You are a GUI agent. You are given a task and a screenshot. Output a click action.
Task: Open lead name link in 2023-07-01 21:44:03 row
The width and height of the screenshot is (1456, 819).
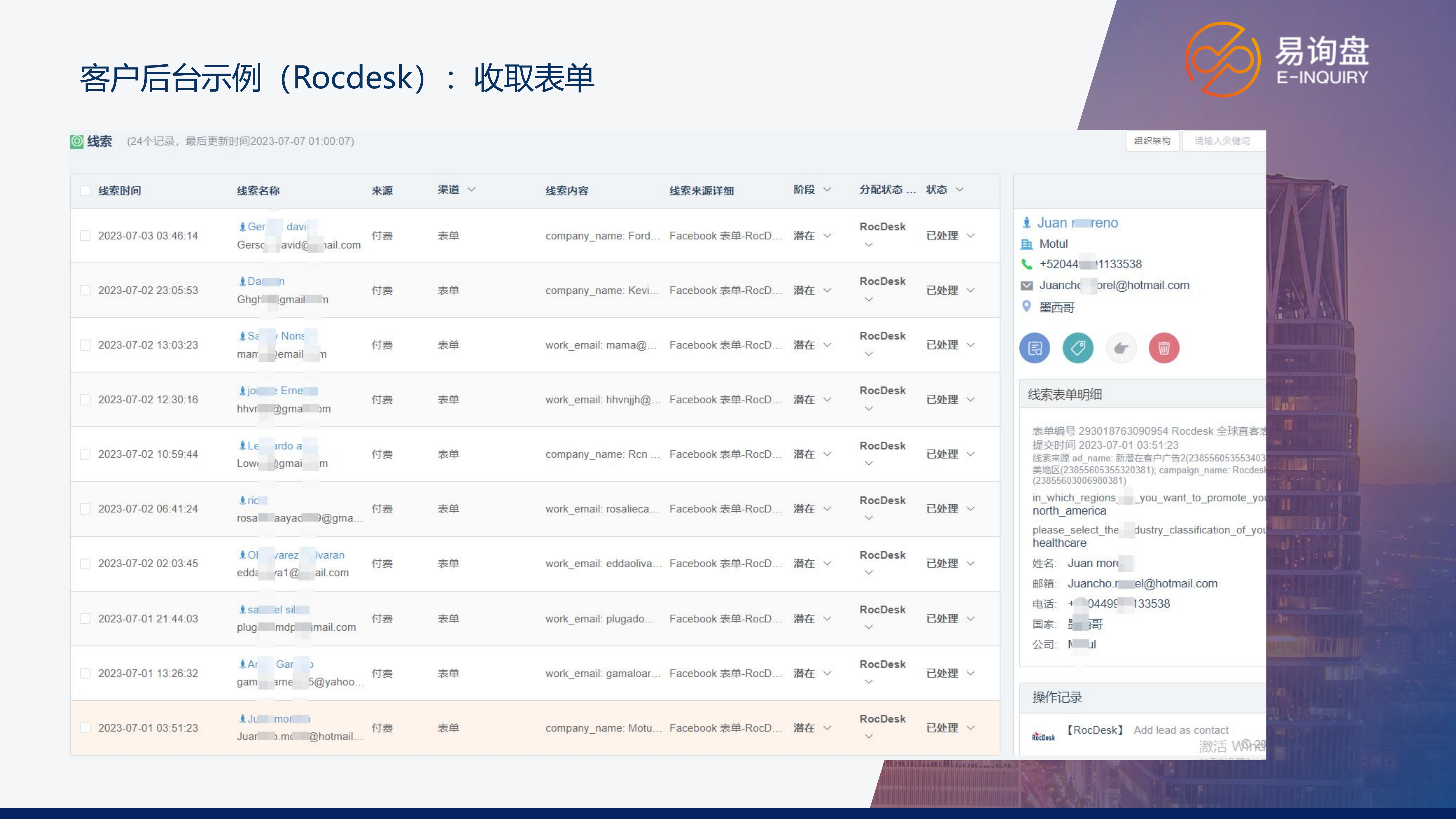(279, 610)
